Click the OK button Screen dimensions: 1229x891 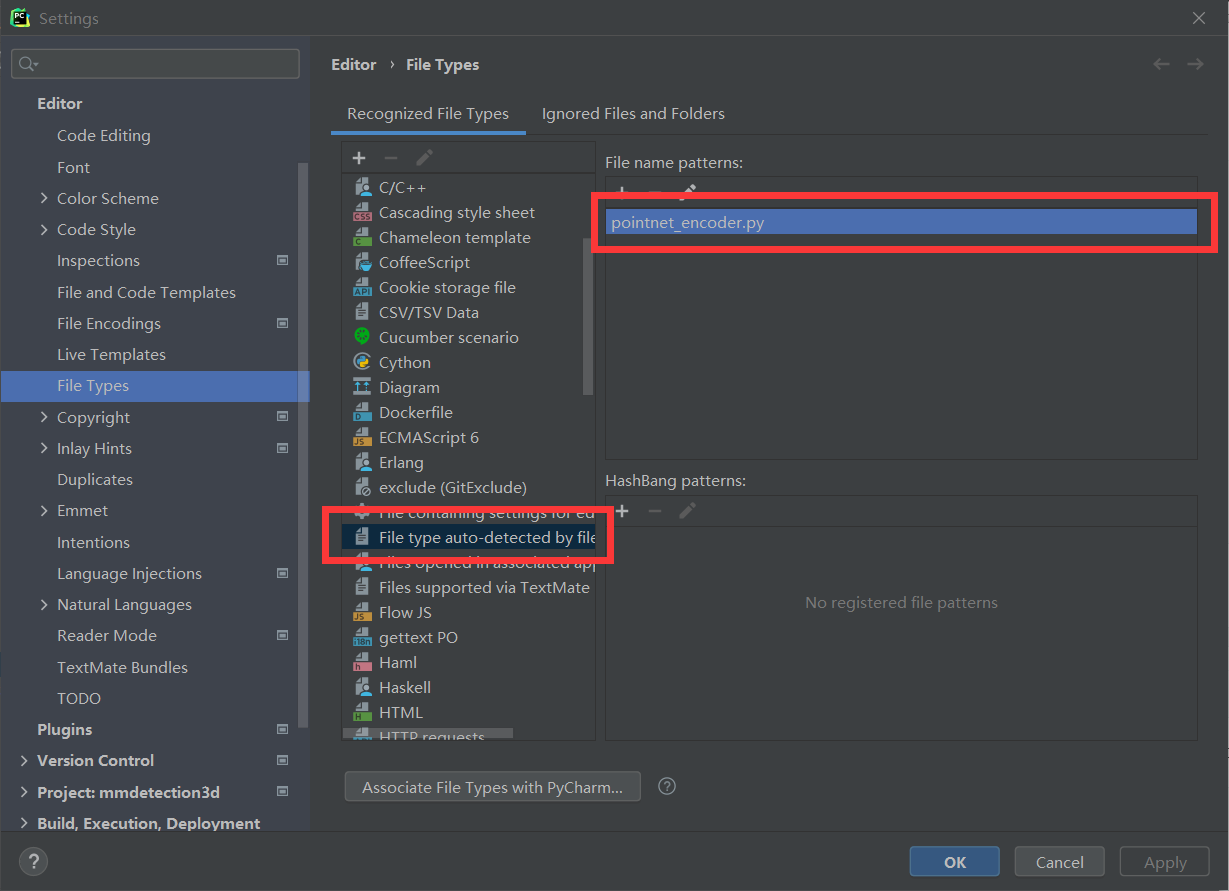954,862
